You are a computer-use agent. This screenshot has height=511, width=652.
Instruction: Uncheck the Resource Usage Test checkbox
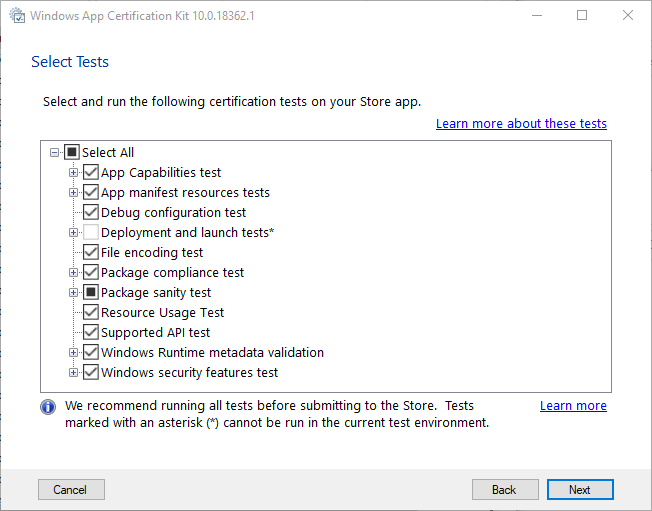[x=91, y=312]
